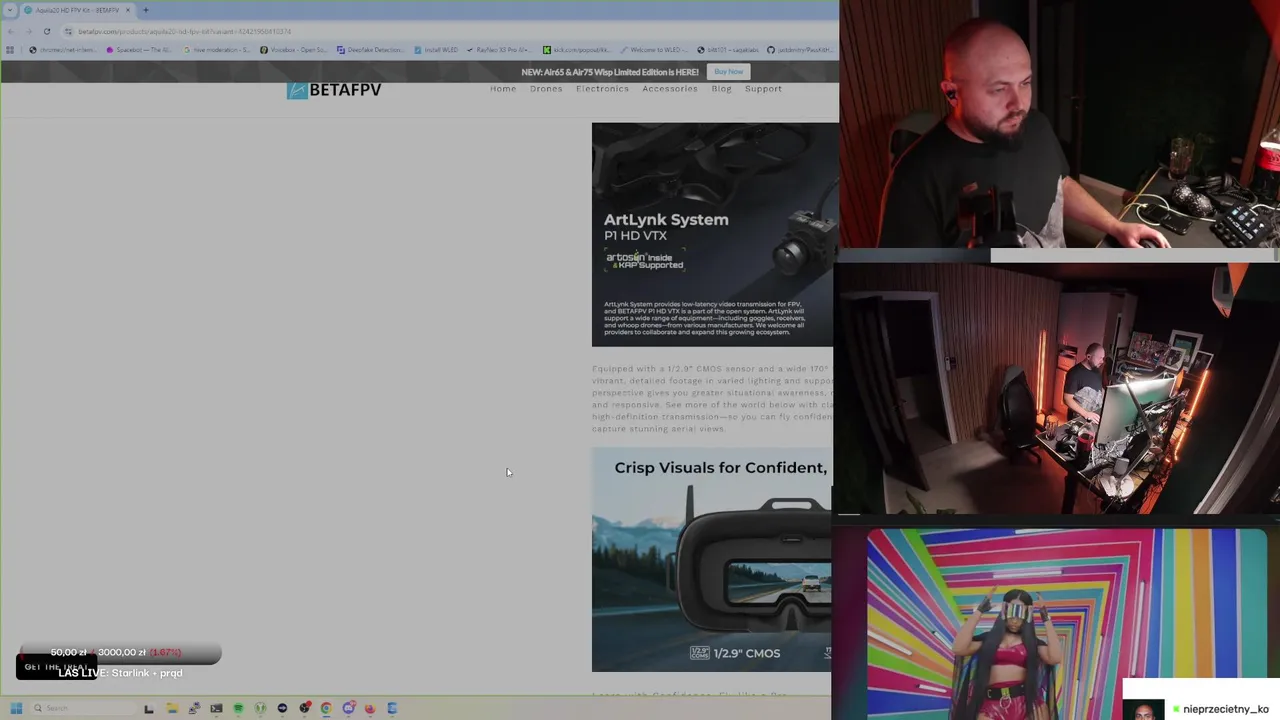The image size is (1280, 720).
Task: Open the Deepfake Detection bookmark
Action: (370, 49)
